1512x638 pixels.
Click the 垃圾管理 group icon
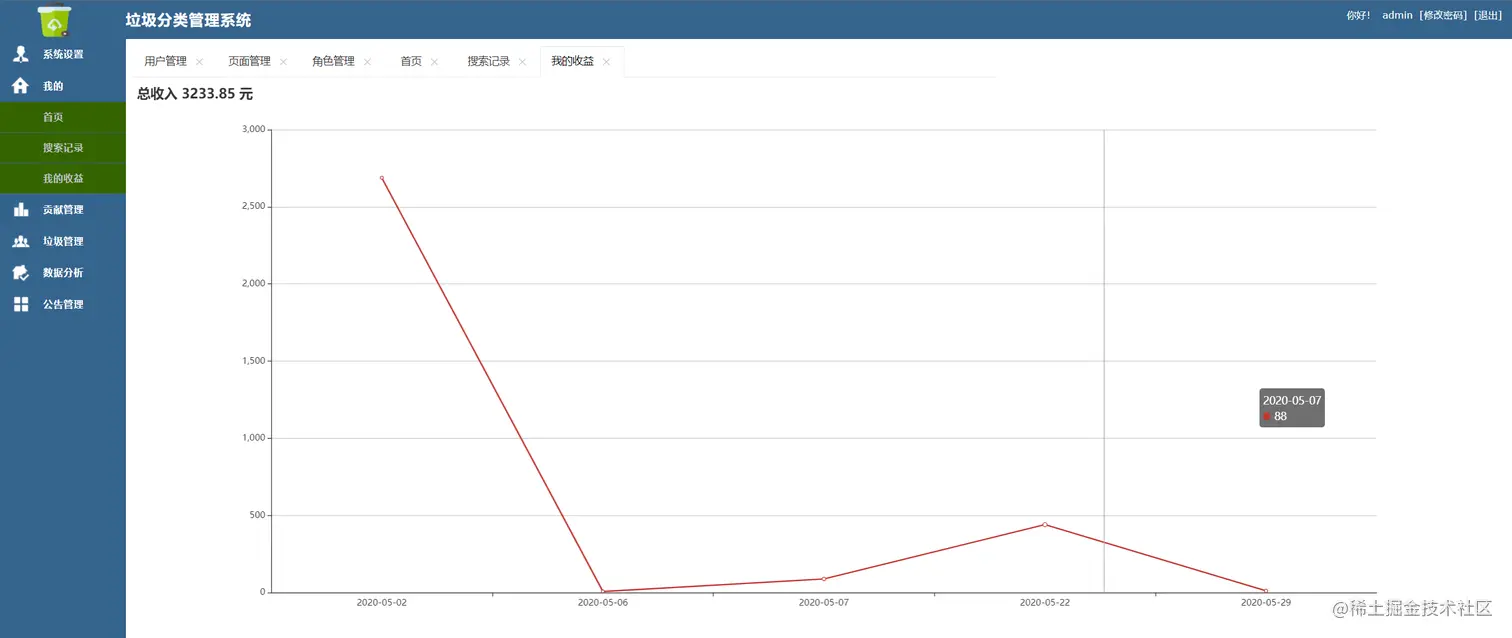(20, 241)
